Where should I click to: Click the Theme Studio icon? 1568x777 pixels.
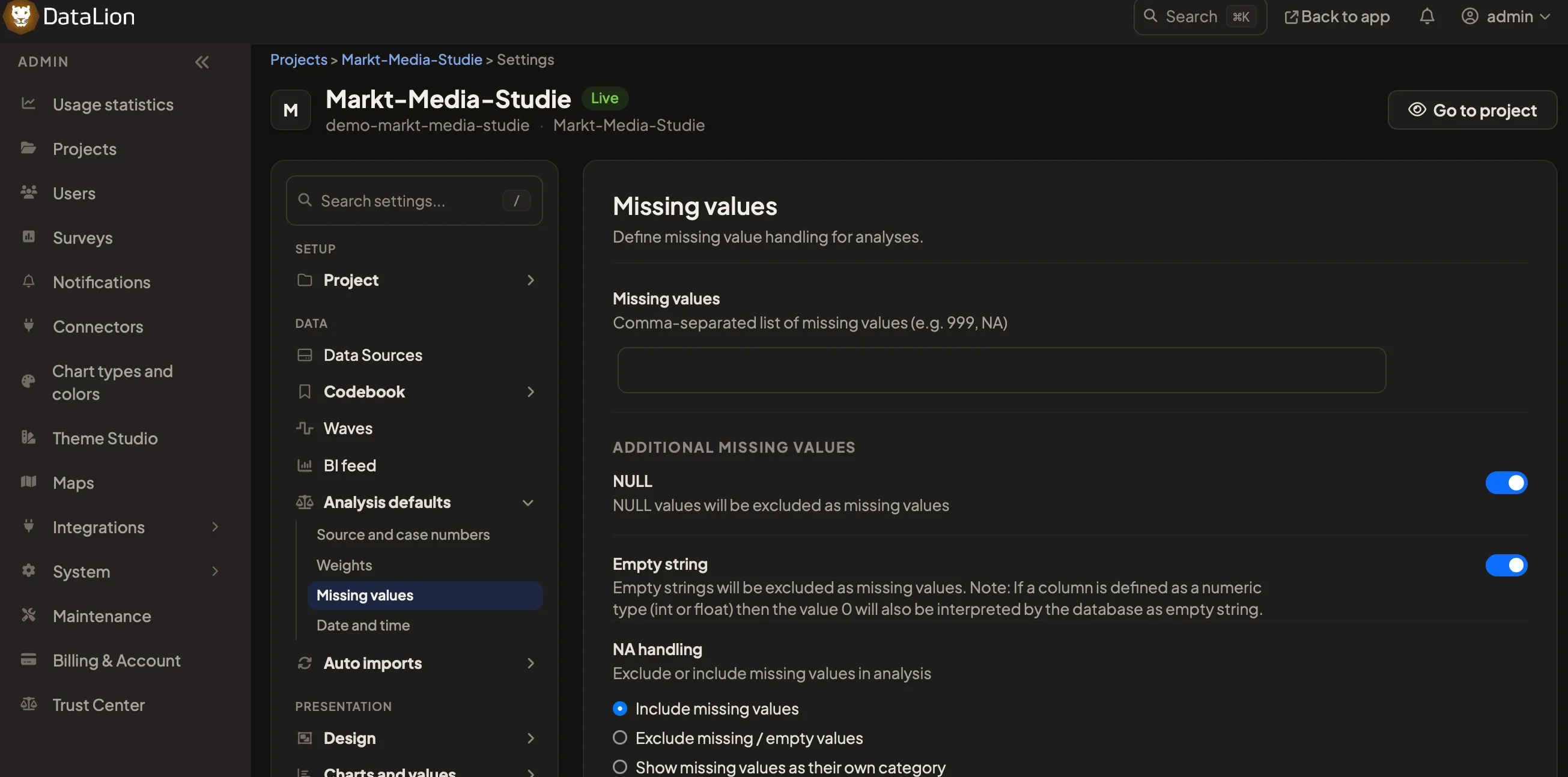28,438
